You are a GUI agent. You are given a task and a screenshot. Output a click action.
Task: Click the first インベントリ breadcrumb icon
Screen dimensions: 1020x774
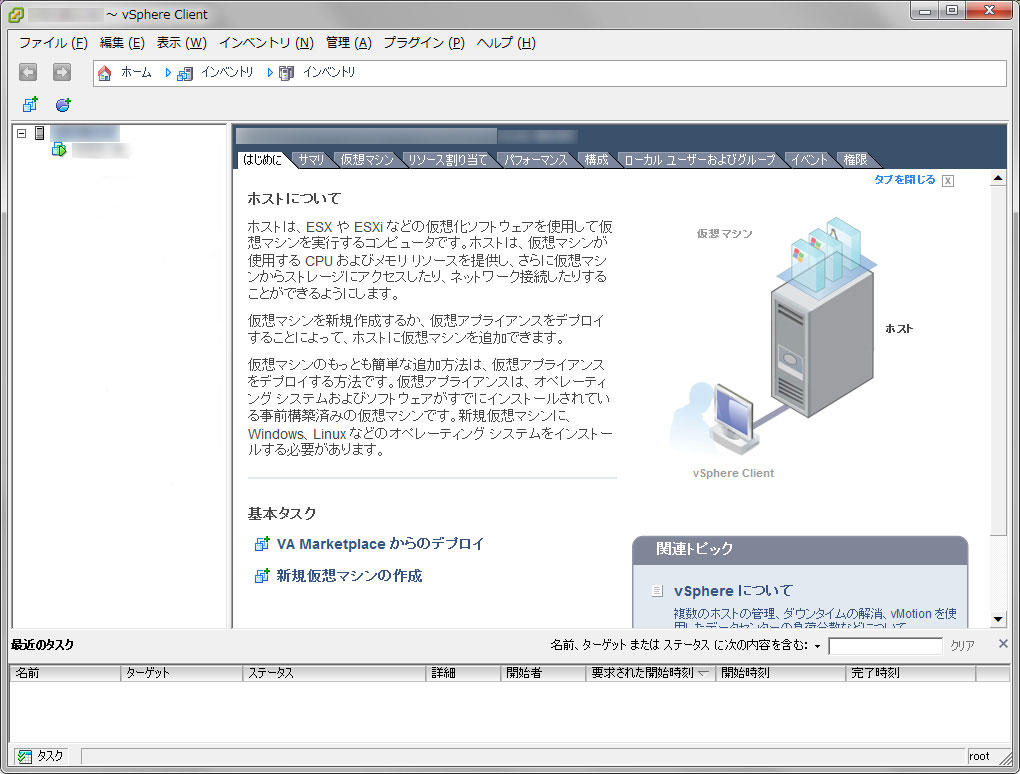[x=185, y=73]
